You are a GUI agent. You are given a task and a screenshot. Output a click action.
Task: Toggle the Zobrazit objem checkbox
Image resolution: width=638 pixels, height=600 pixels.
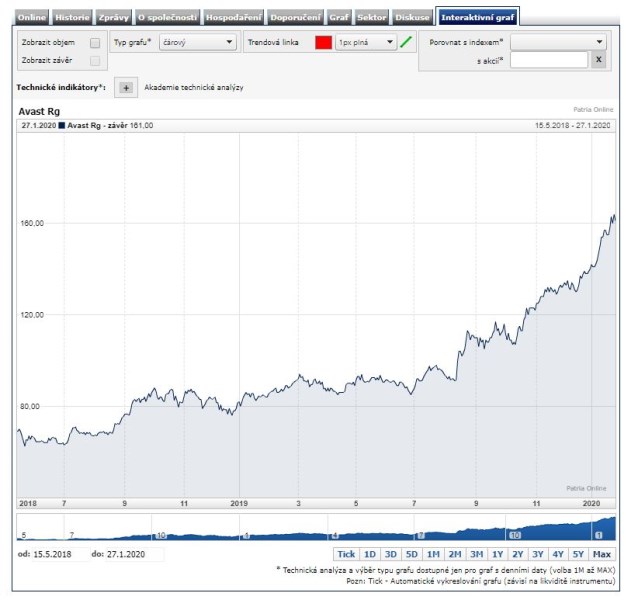coord(95,43)
